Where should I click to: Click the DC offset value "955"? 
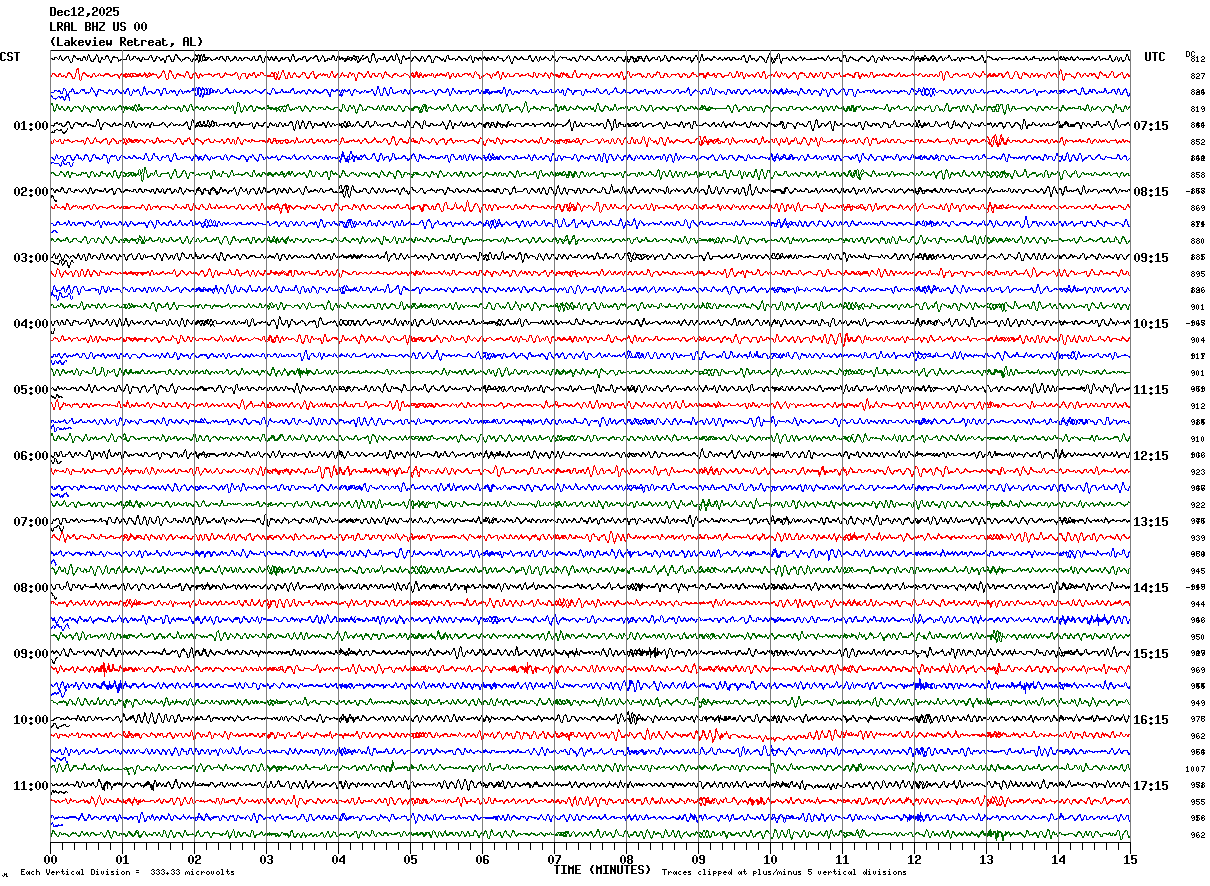click(1197, 802)
